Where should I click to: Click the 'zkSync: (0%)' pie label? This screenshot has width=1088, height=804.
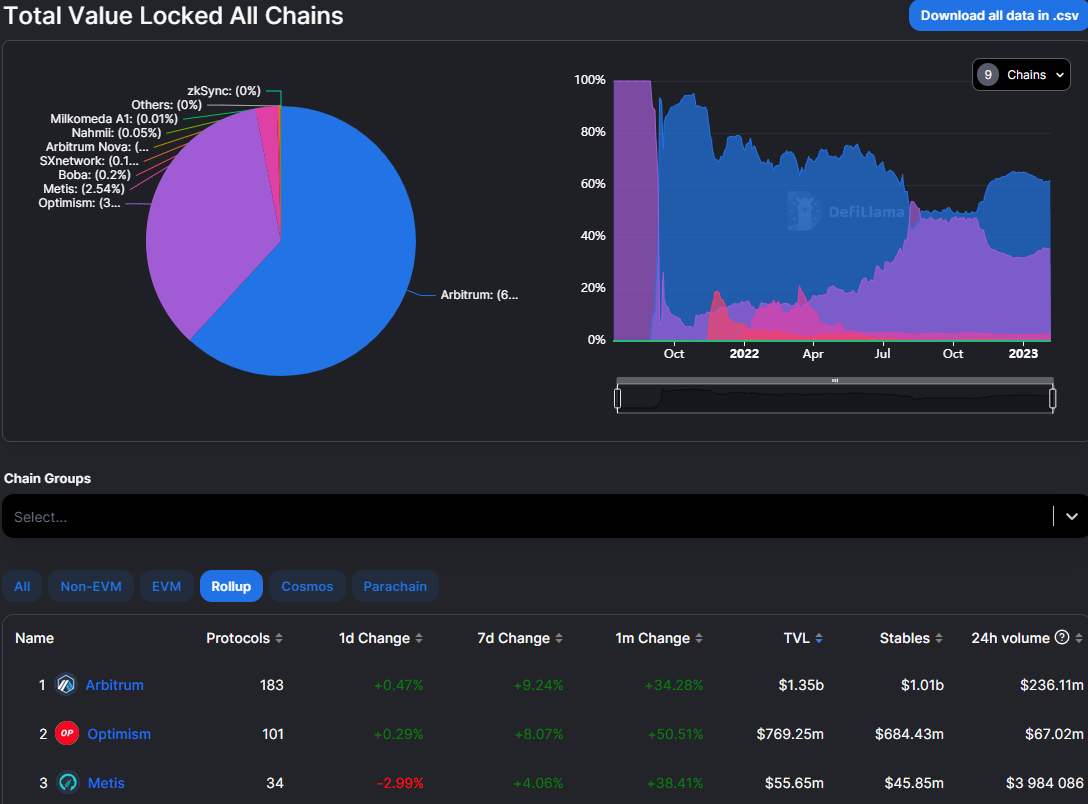coord(224,91)
